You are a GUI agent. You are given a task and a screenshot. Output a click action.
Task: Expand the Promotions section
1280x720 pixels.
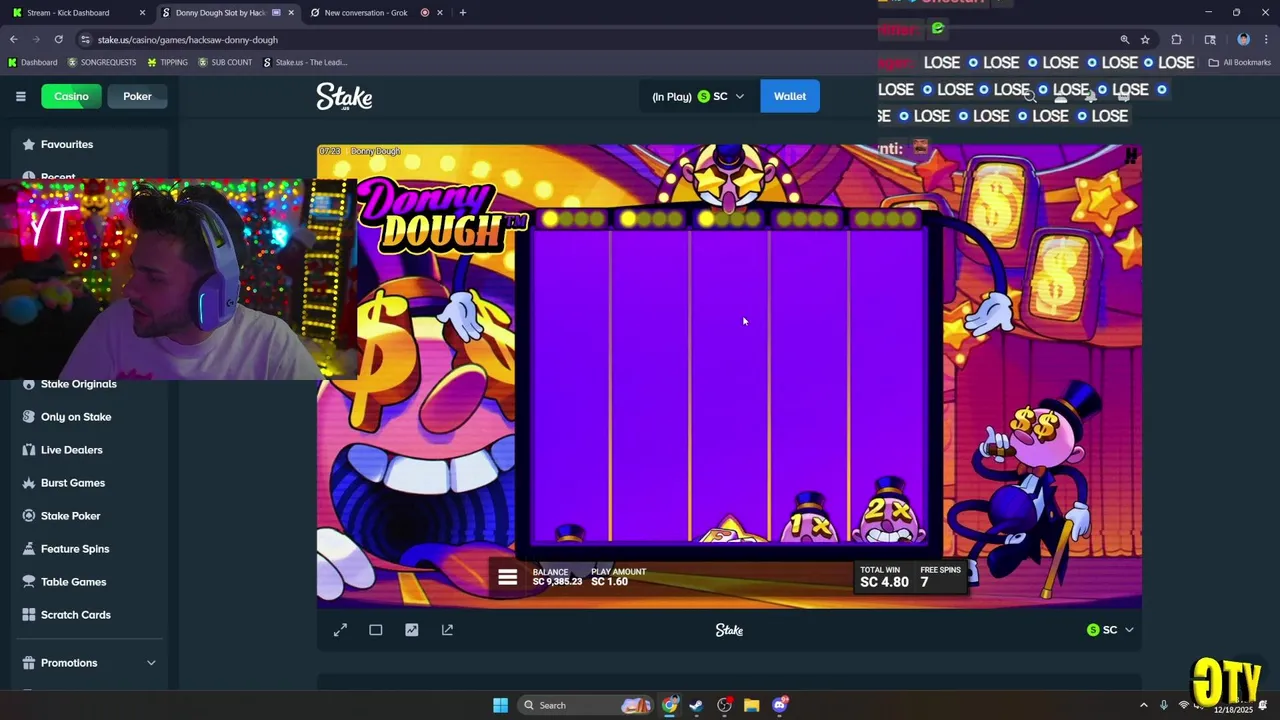[88, 663]
